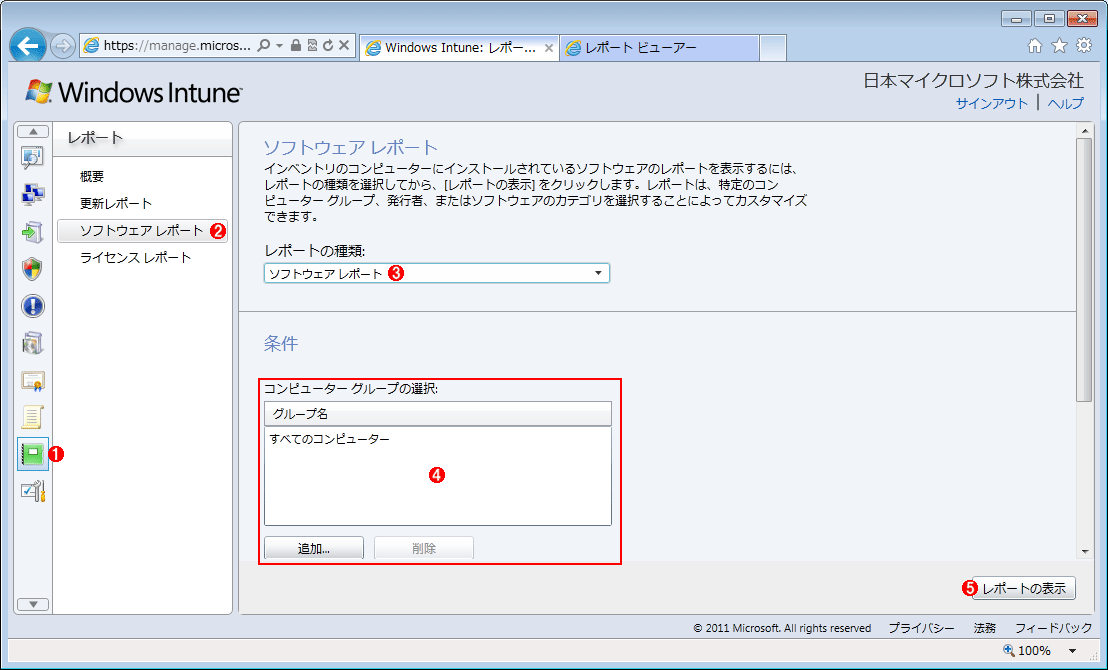This screenshot has width=1108, height=670.
Task: Open System Overview workspace icon in sidebar
Action: coord(33,157)
